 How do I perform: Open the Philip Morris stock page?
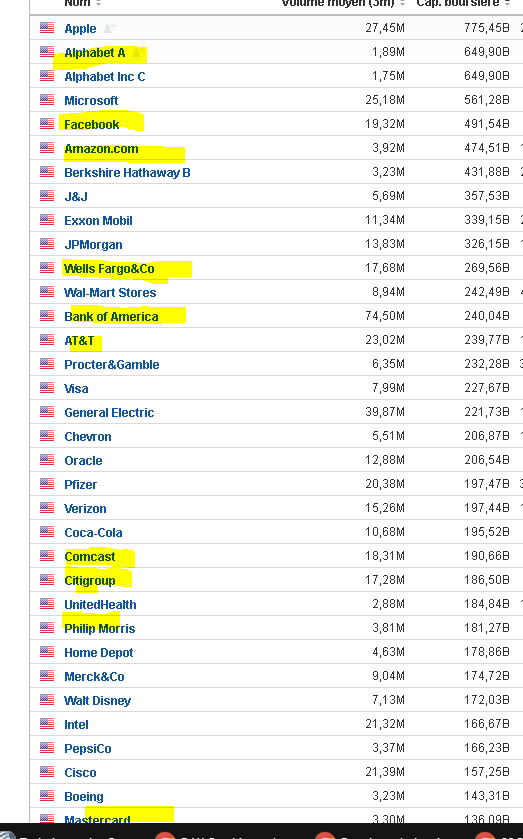click(100, 629)
